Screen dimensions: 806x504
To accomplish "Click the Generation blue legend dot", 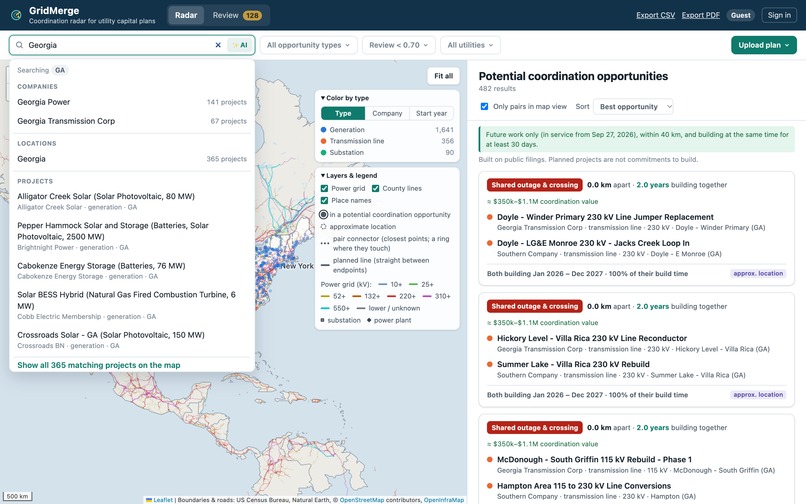I will [x=324, y=130].
